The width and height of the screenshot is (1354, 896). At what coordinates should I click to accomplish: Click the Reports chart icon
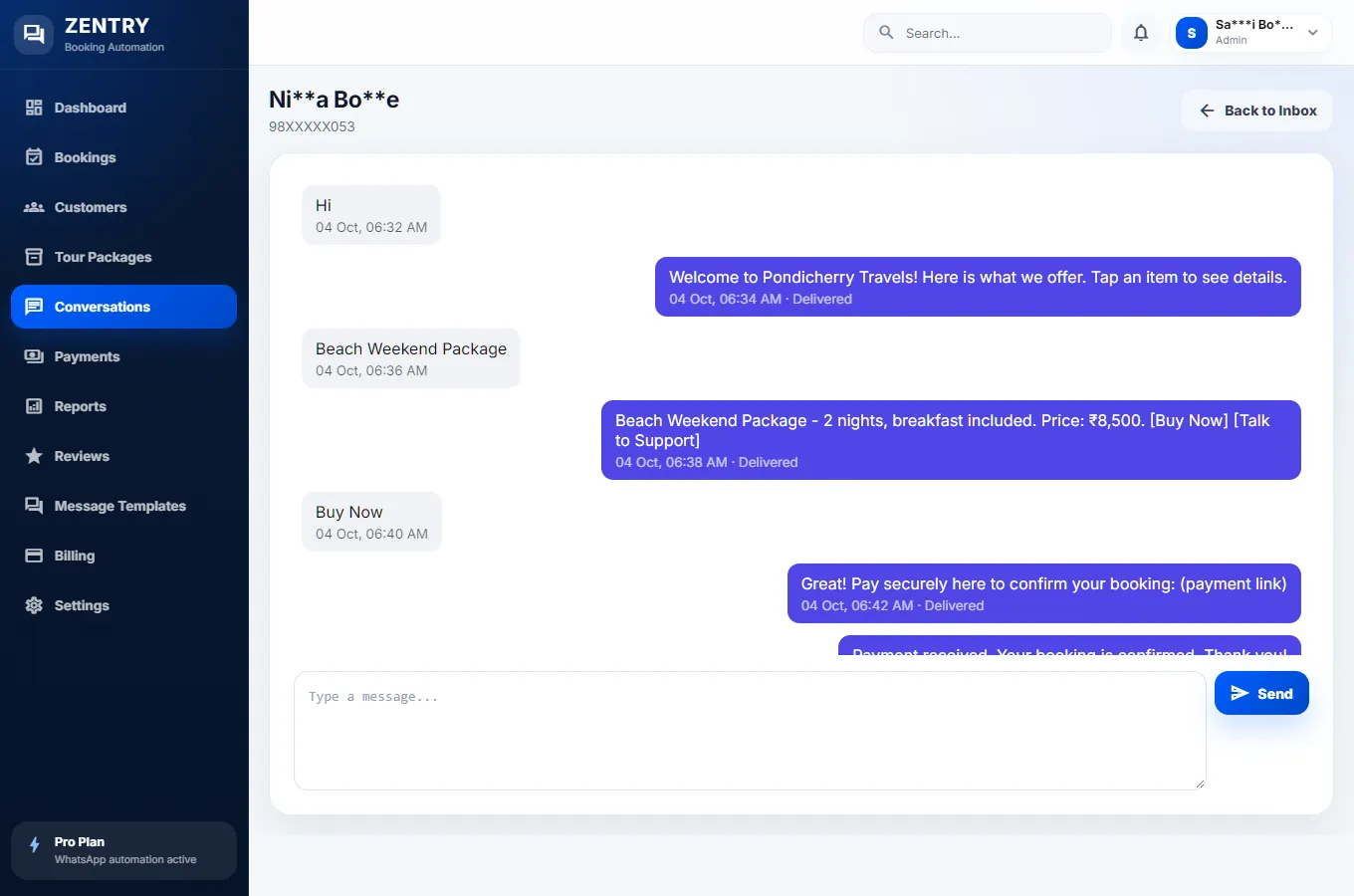pos(34,406)
